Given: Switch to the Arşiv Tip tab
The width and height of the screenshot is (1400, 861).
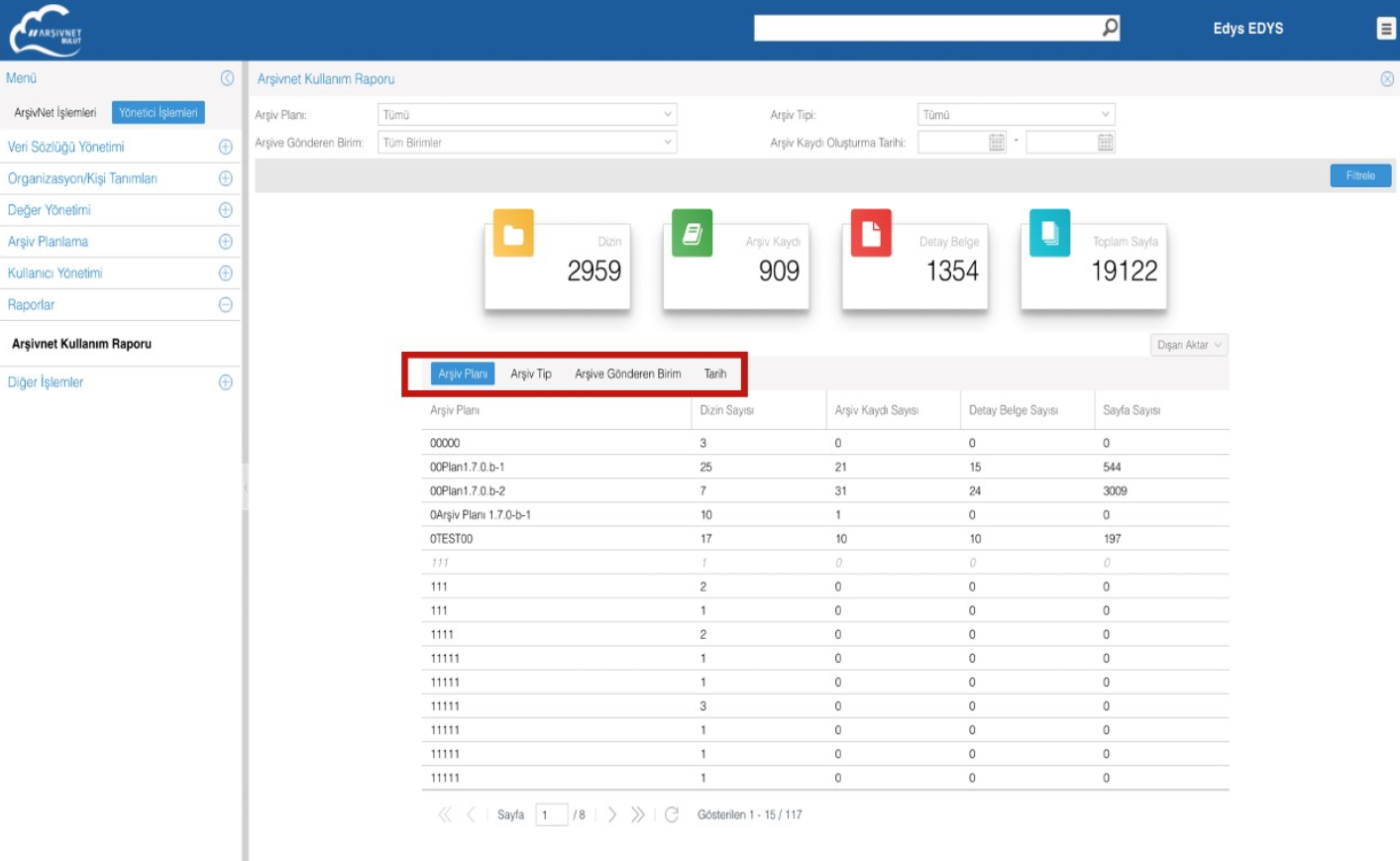Looking at the screenshot, I should pyautogui.click(x=530, y=374).
